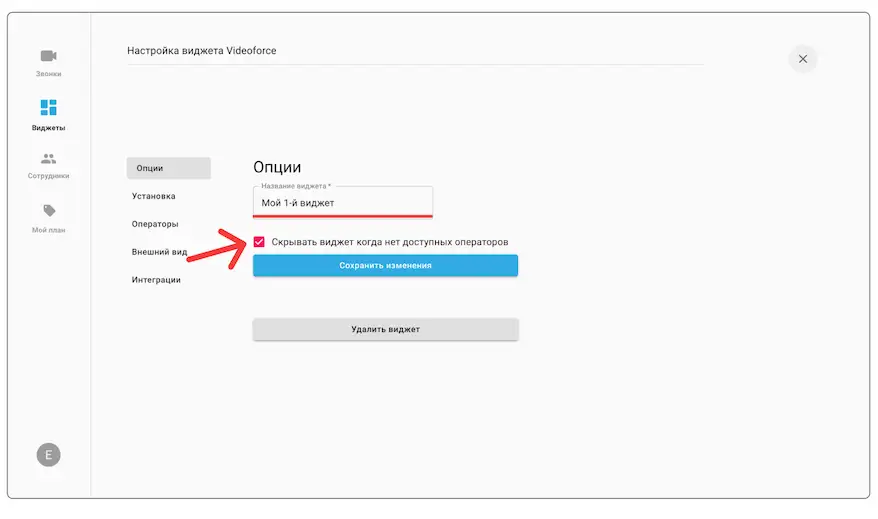Open the Внешний вид tab
The height and width of the screenshot is (519, 878).
click(x=160, y=252)
